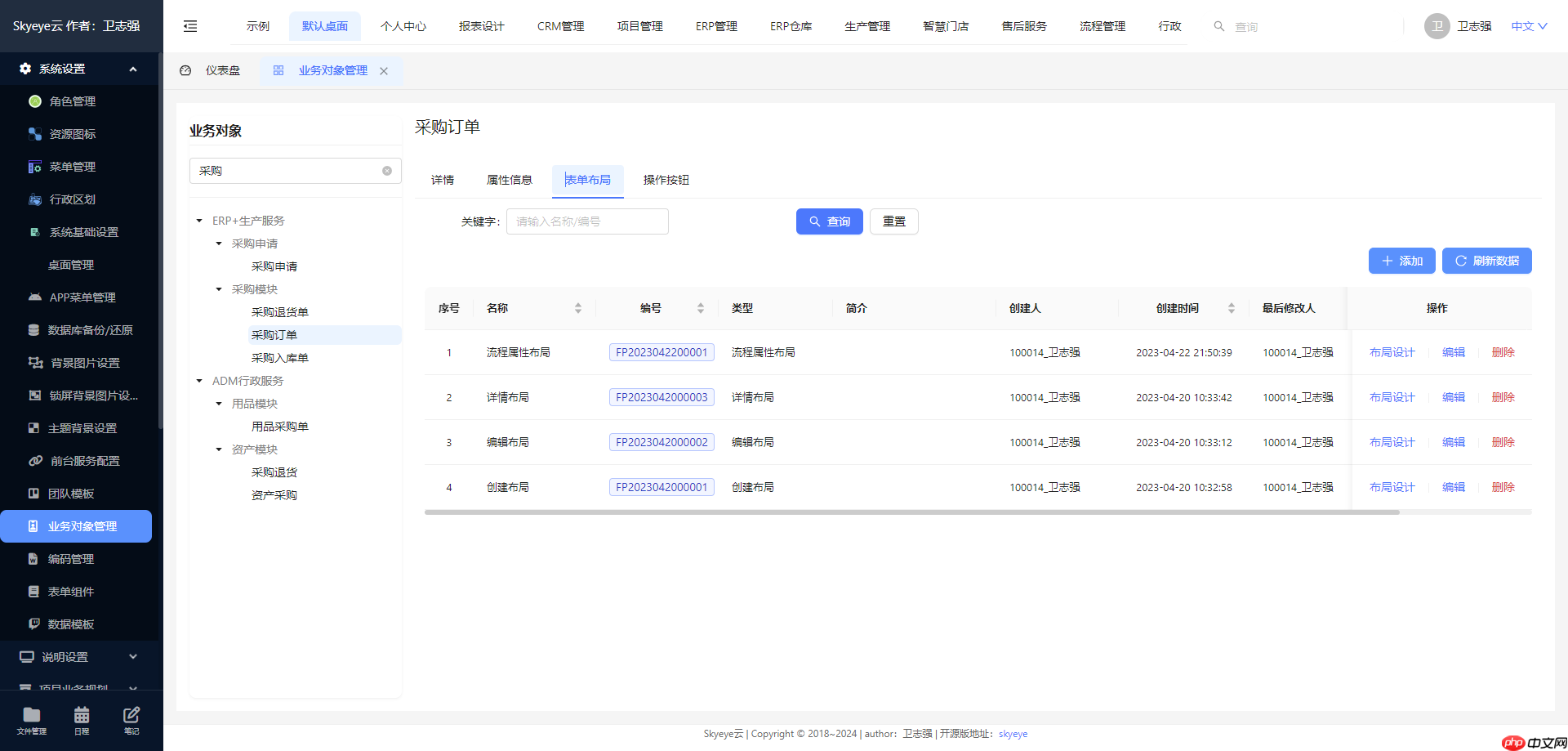Click the 添加 button
1568x751 pixels.
(1401, 261)
